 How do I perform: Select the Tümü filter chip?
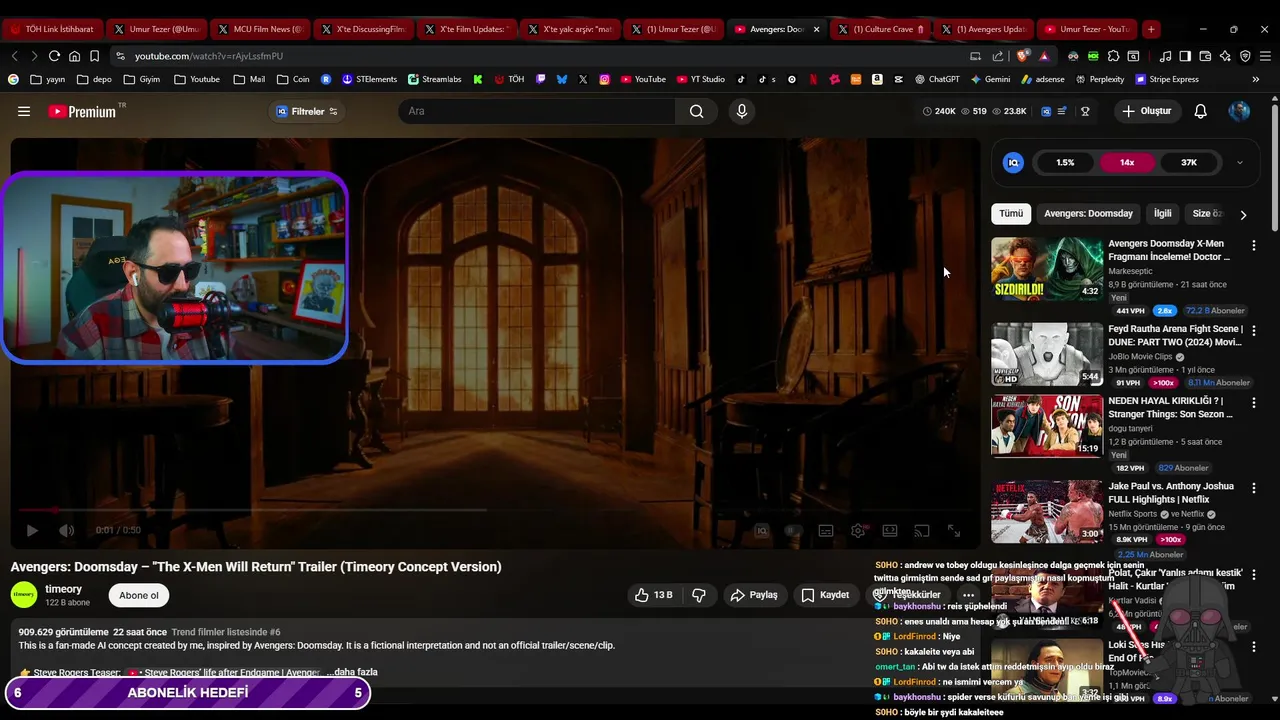pyautogui.click(x=1011, y=213)
